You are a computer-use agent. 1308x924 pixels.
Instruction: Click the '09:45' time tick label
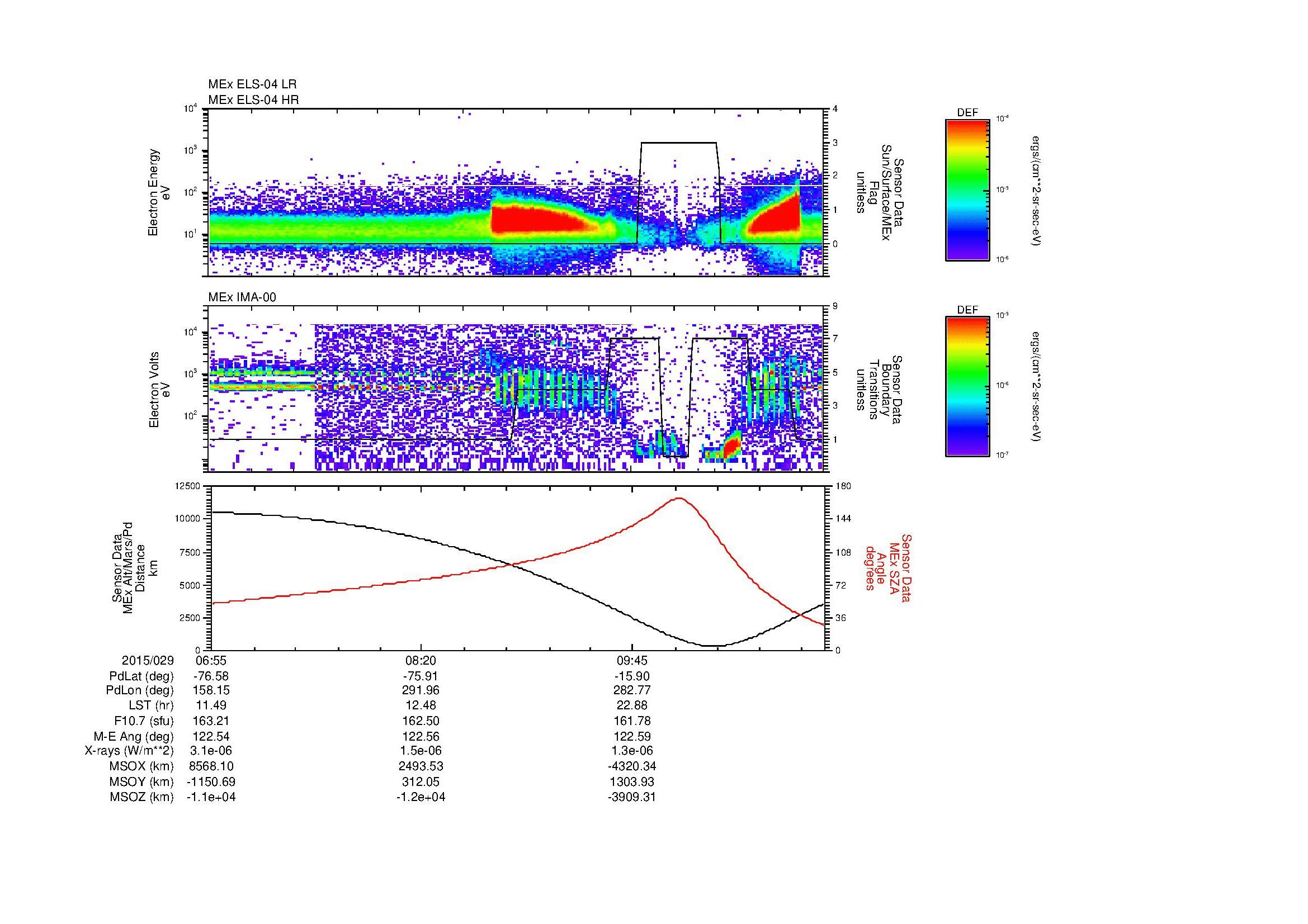(632, 660)
